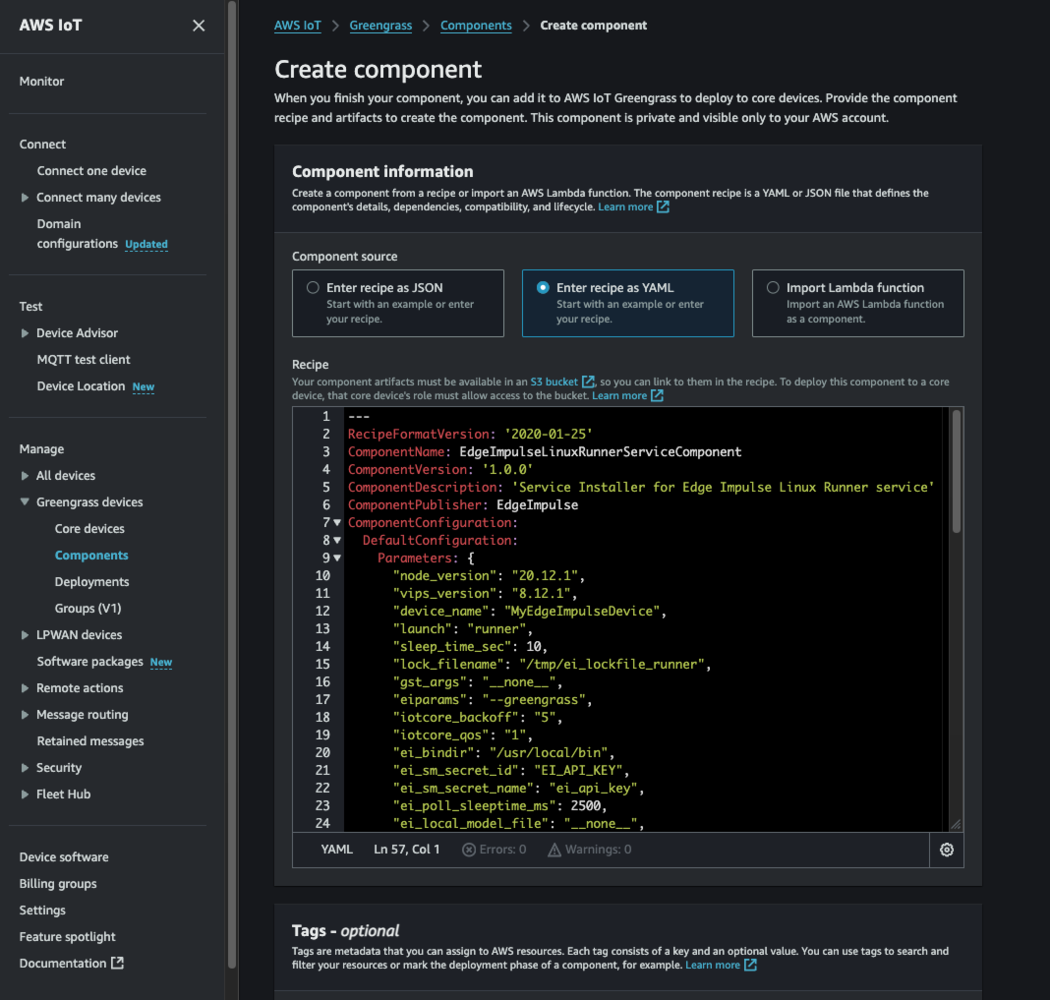Expand Connect many devices
The image size is (1050, 1000).
25,198
